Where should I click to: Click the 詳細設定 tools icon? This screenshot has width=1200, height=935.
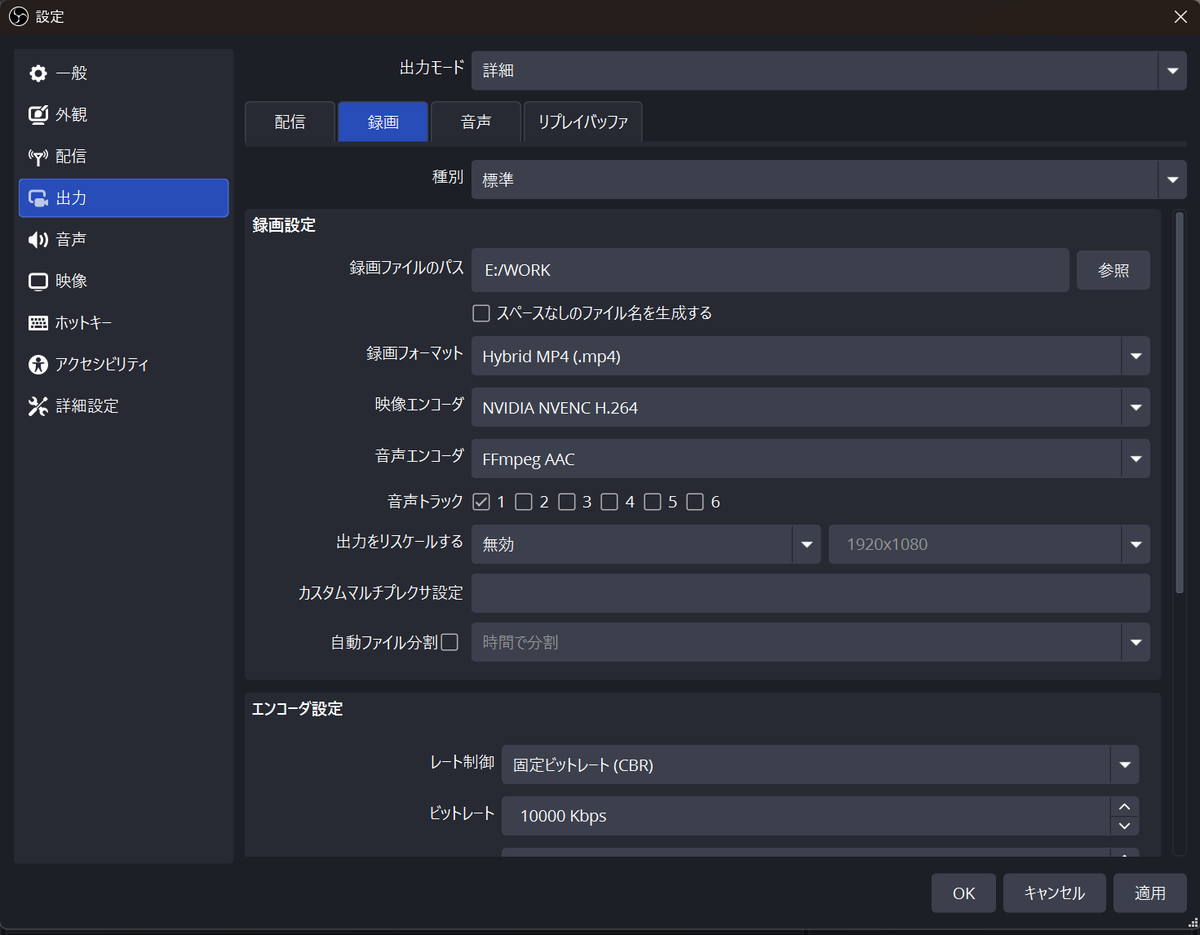click(x=38, y=406)
